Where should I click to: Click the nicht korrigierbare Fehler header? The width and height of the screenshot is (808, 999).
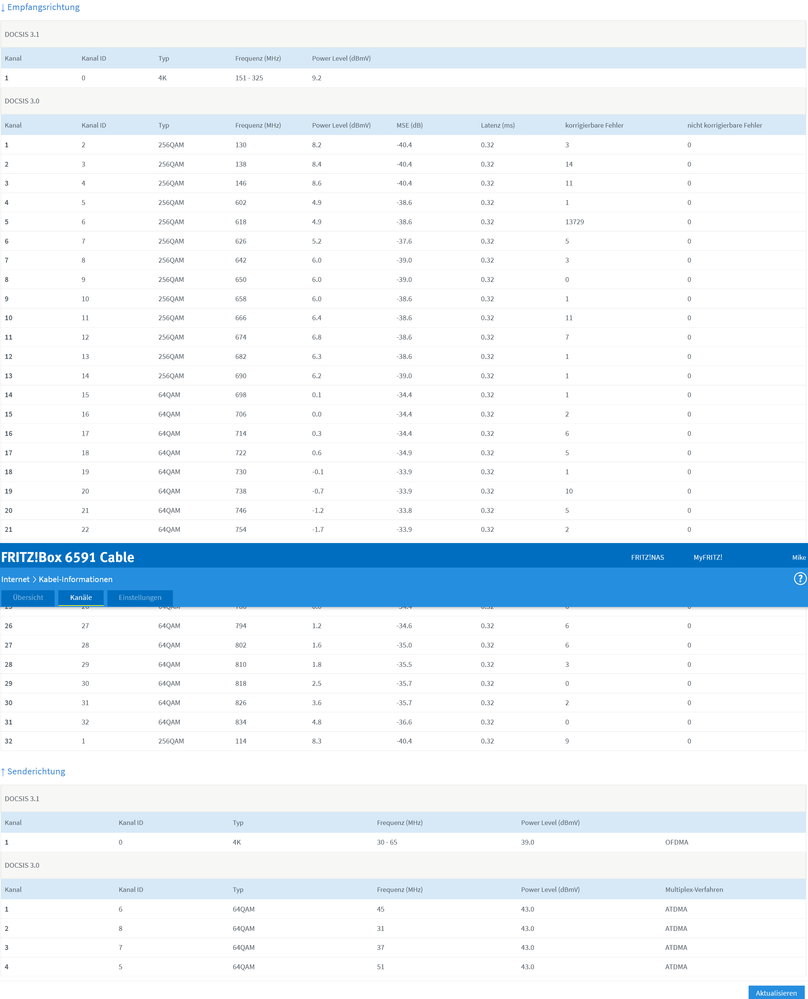coord(725,125)
